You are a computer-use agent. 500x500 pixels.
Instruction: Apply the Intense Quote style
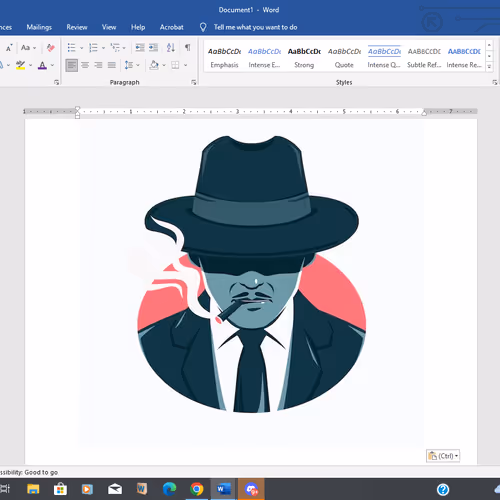(384, 58)
